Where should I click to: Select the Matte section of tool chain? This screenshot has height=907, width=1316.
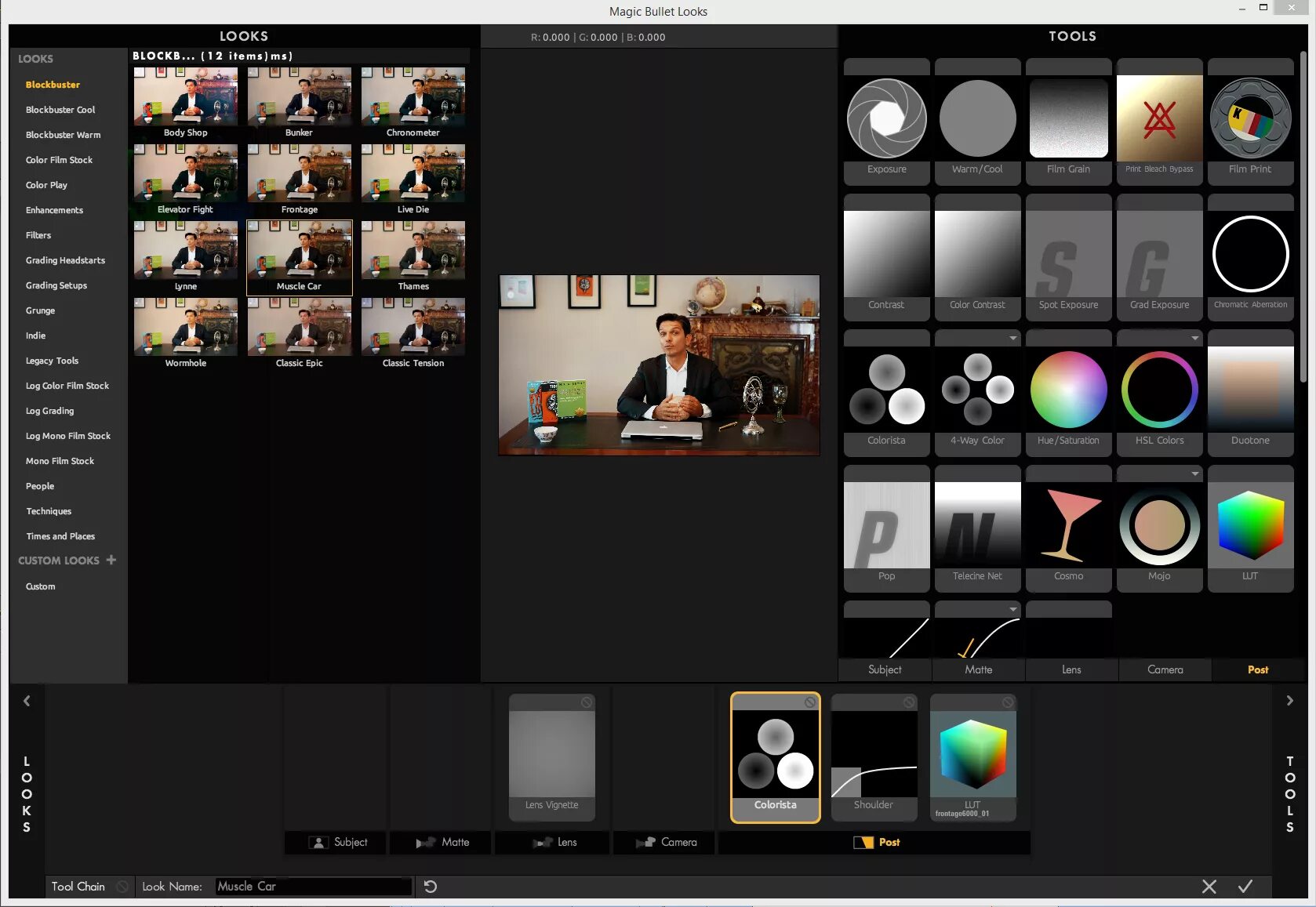click(441, 842)
